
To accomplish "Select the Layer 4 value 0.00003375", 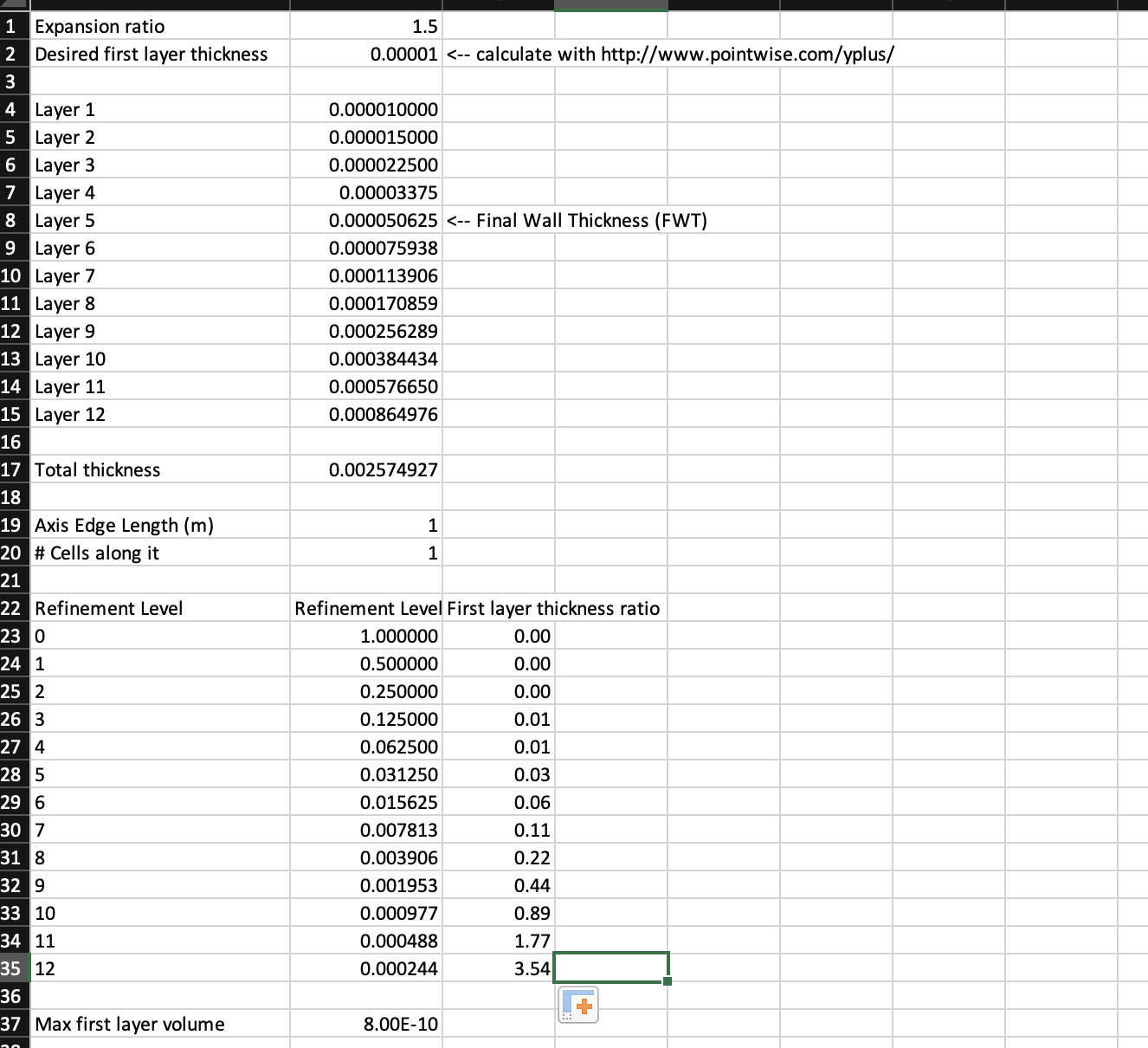I will 366,193.
